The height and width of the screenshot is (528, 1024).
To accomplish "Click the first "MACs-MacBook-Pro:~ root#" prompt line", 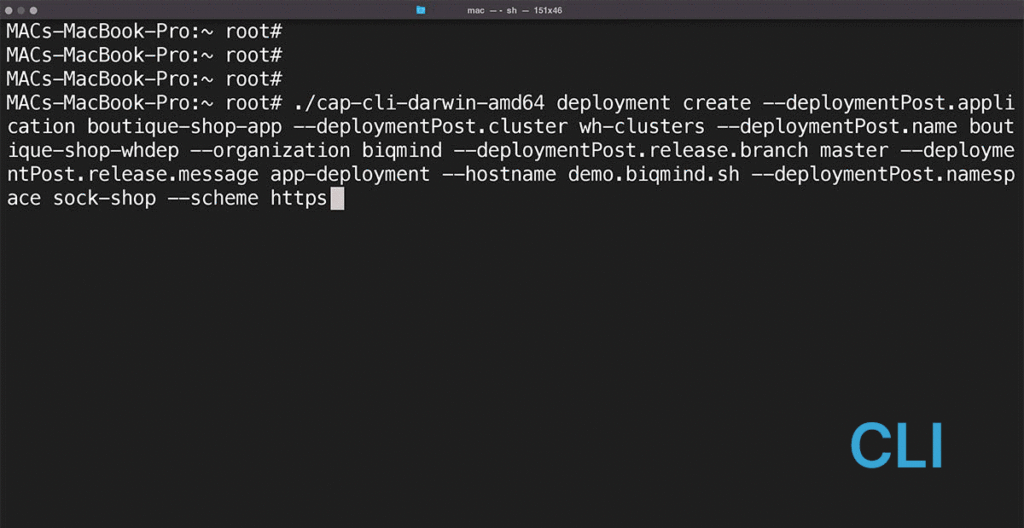I will point(144,31).
